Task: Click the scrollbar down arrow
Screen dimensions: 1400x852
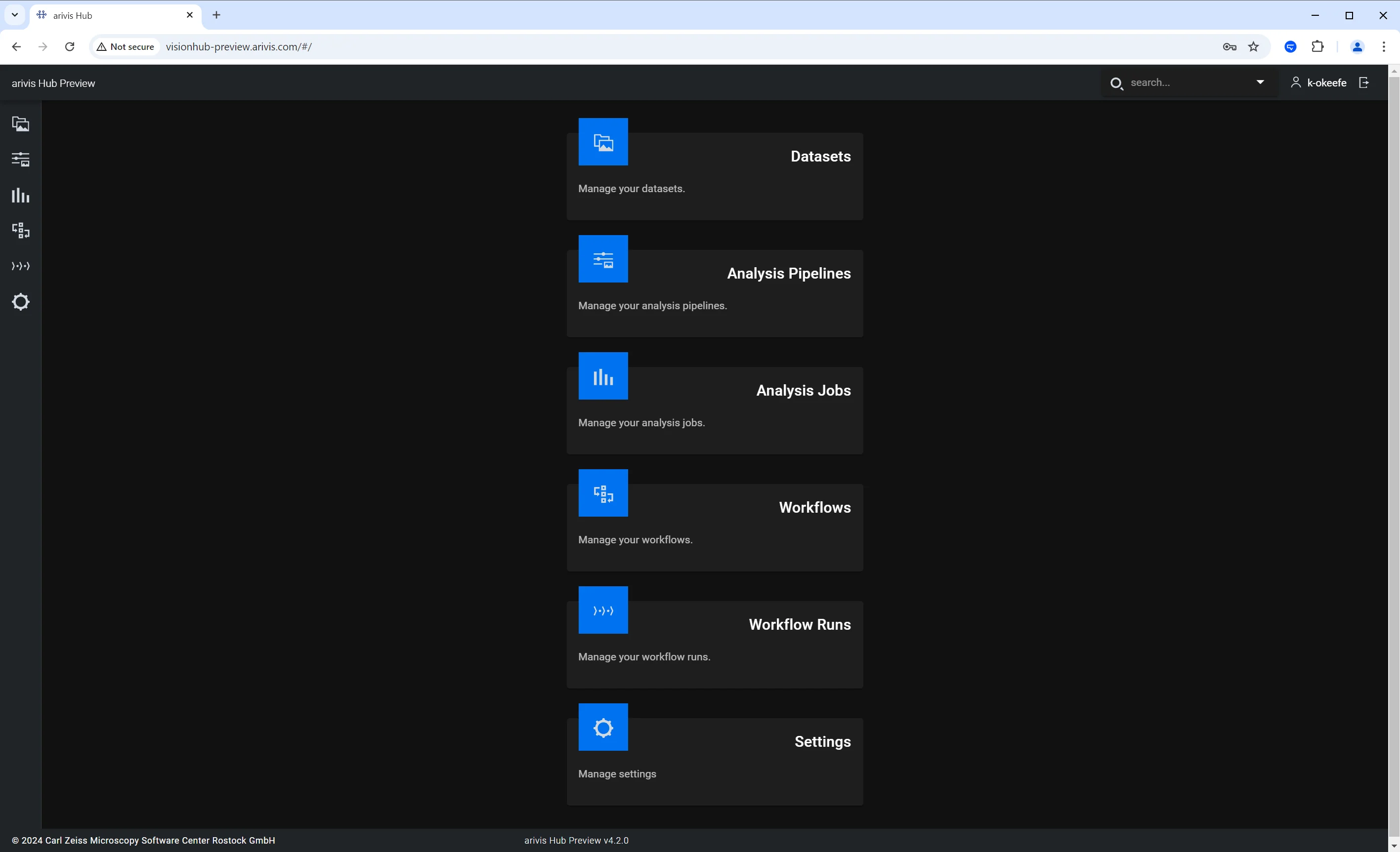Action: (1394, 847)
